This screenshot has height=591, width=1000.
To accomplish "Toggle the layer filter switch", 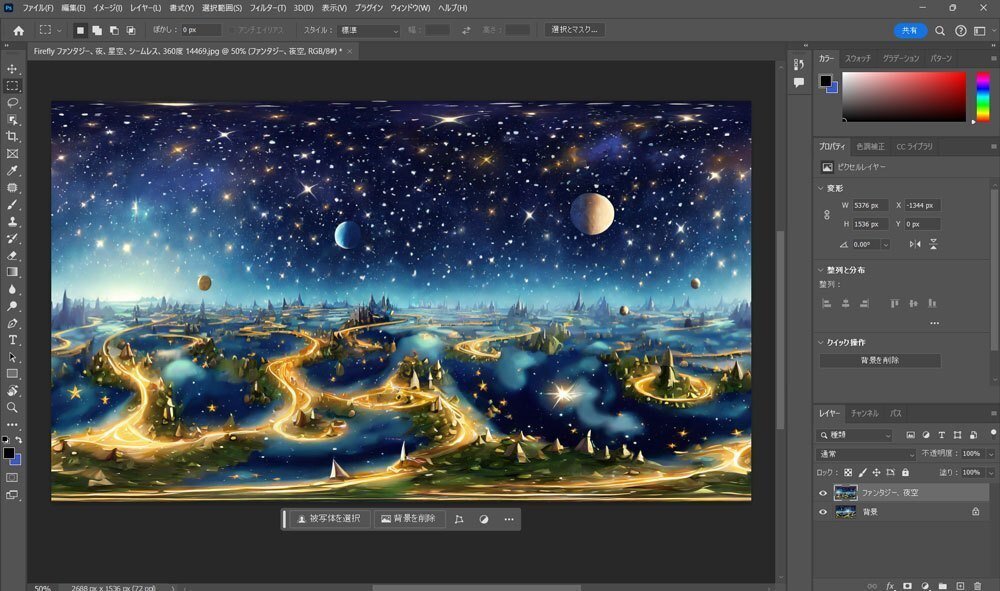I will pos(993,434).
